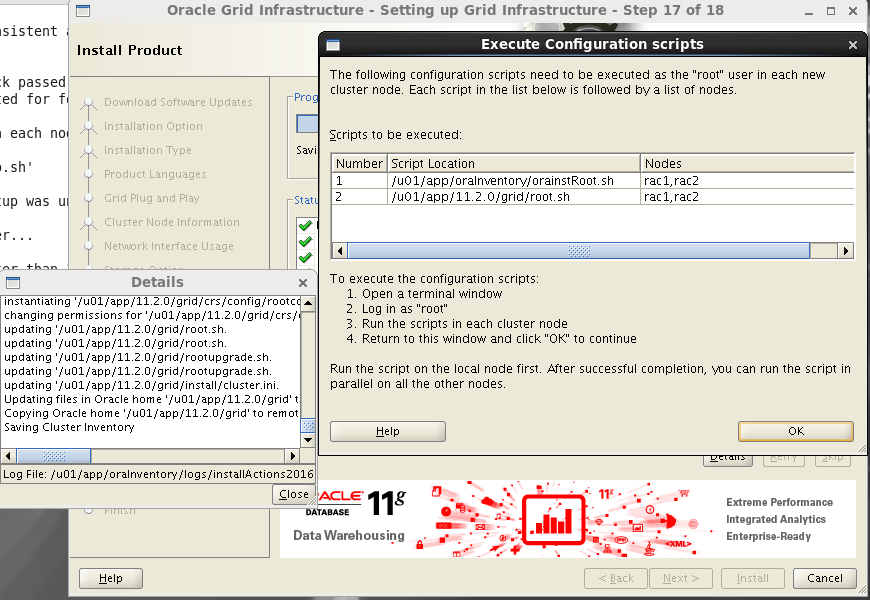Click Cancel in the Grid Infrastructure installer

[x=825, y=578]
